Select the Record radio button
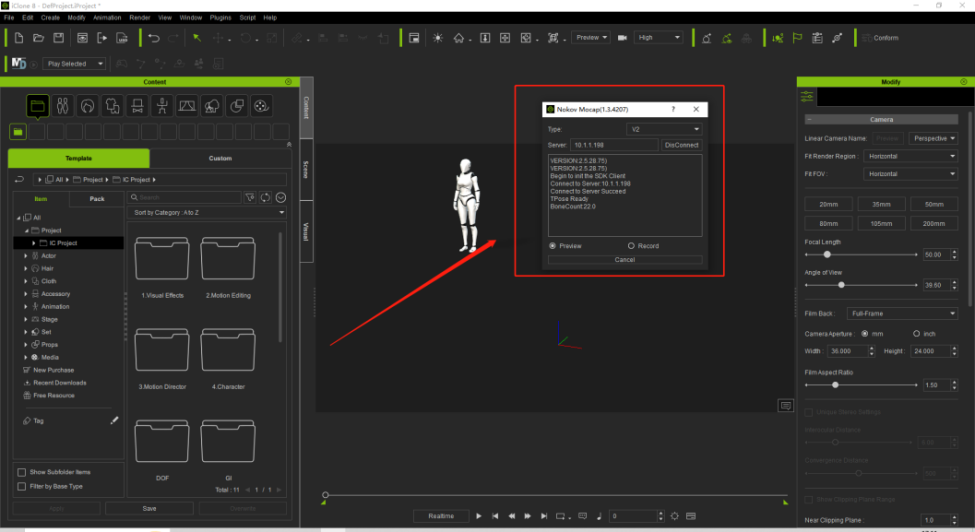Viewport: 975px width, 532px height. 631,246
